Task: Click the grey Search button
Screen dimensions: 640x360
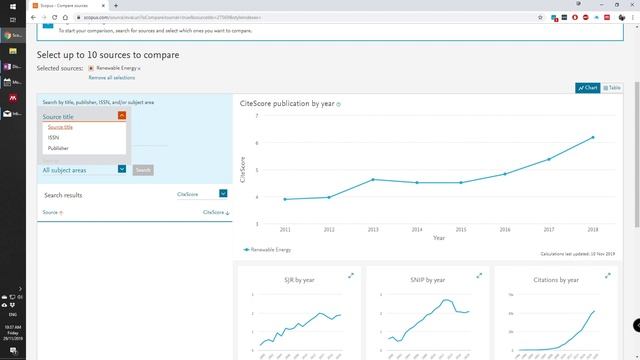Action: [x=143, y=170]
